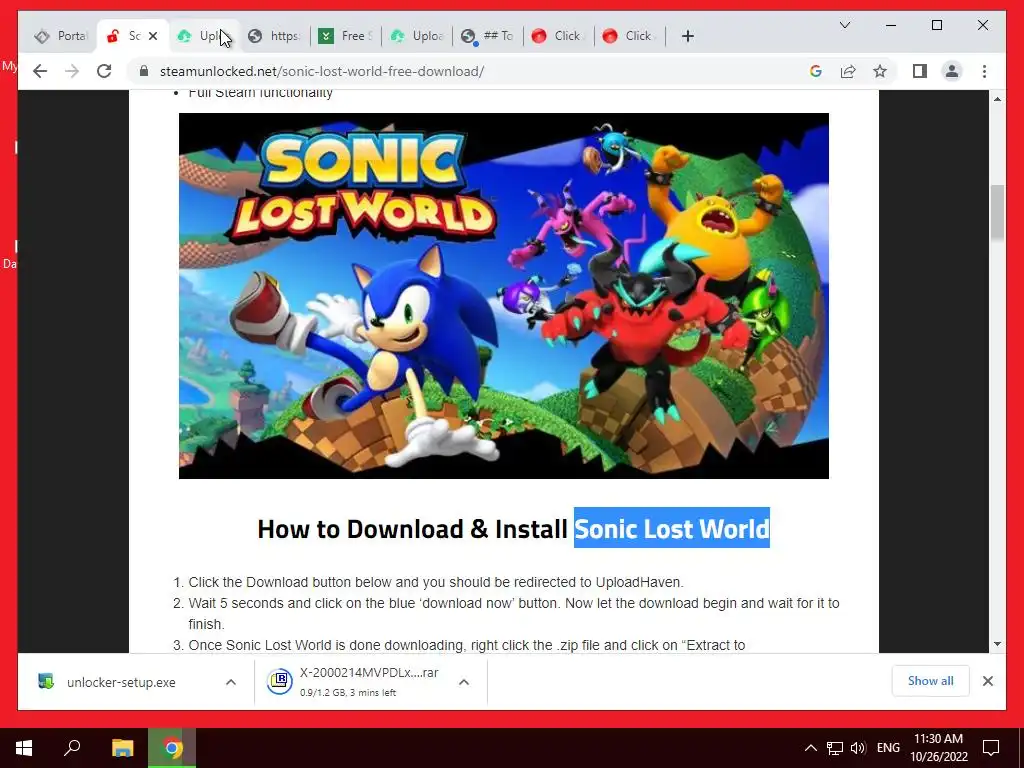This screenshot has height=768, width=1024.
Task: Open the volume tray icon
Action: coord(858,748)
